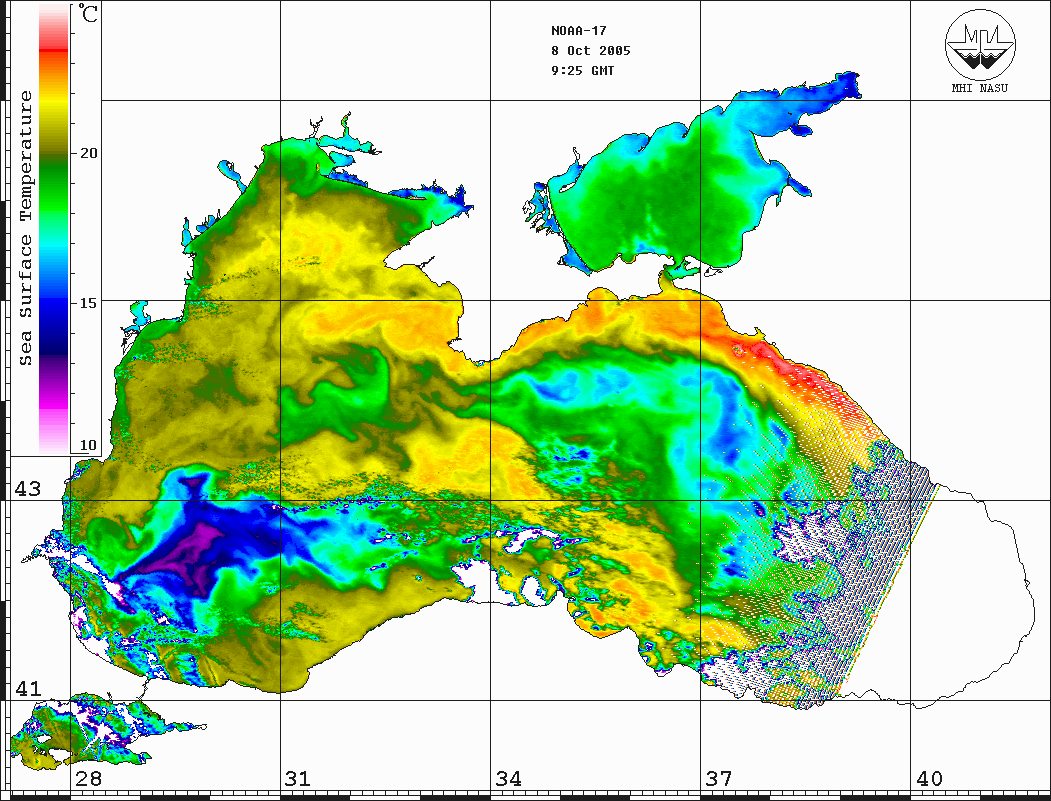The image size is (1051, 801).
Task: Click the longitude label '31'
Action: [x=298, y=779]
